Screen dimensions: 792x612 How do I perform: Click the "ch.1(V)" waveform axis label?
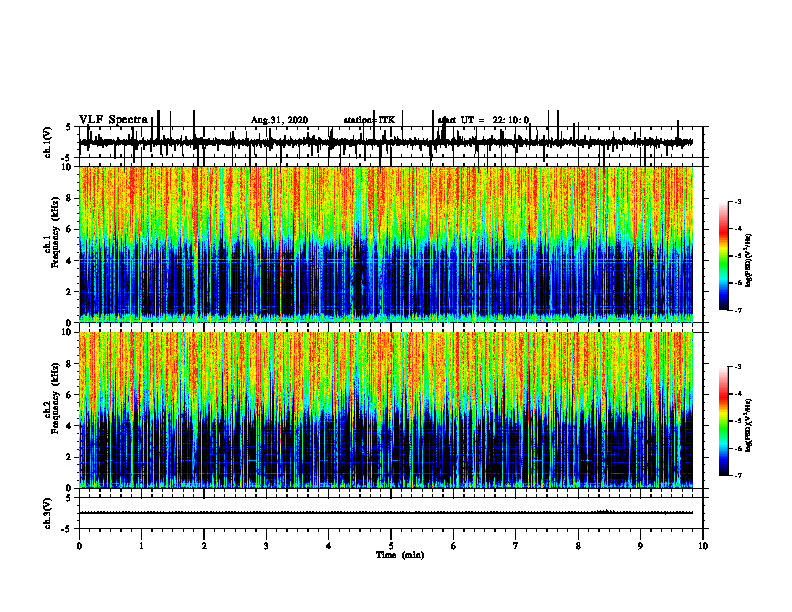click(48, 142)
